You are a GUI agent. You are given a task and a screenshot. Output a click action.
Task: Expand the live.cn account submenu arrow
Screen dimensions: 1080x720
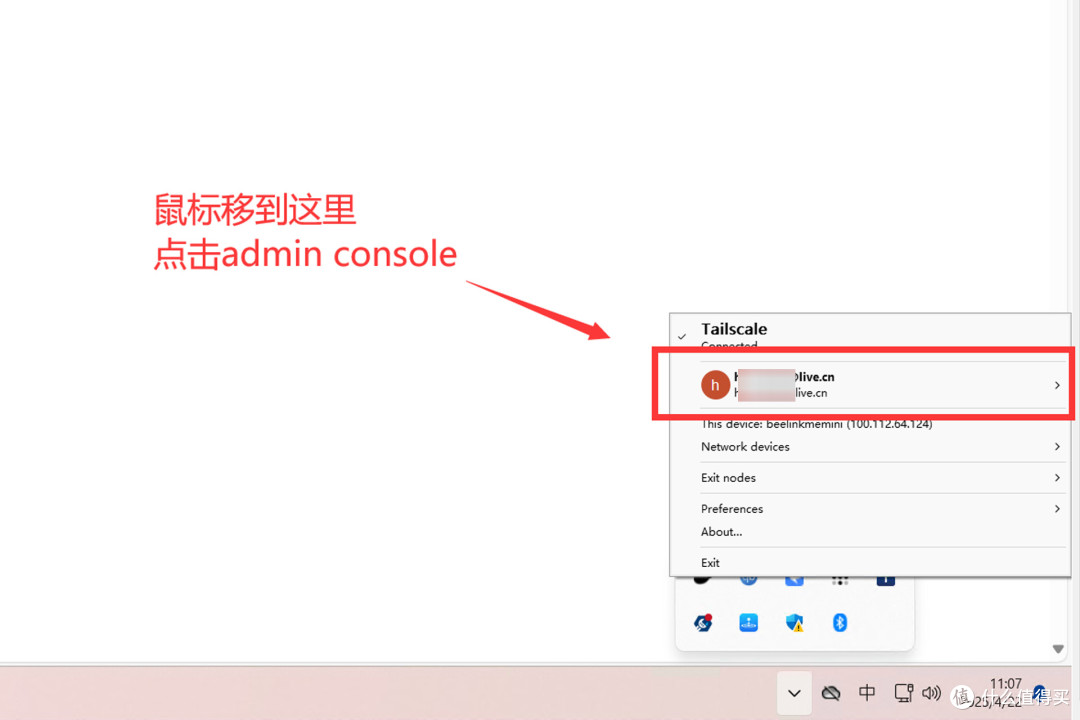[x=1057, y=385]
